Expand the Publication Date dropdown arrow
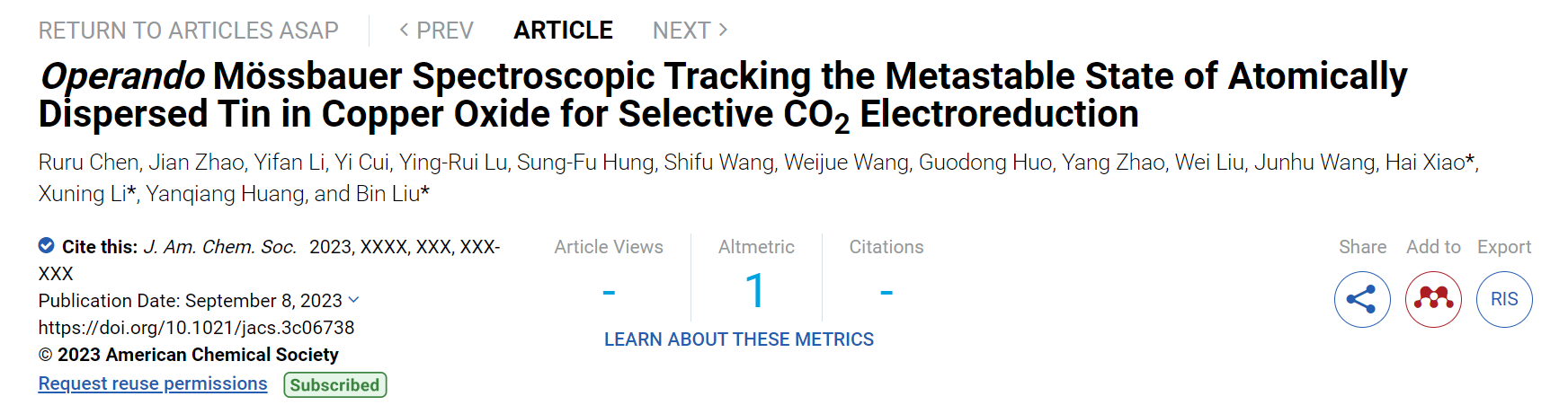Screen dimensions: 1568x414 coord(353,300)
